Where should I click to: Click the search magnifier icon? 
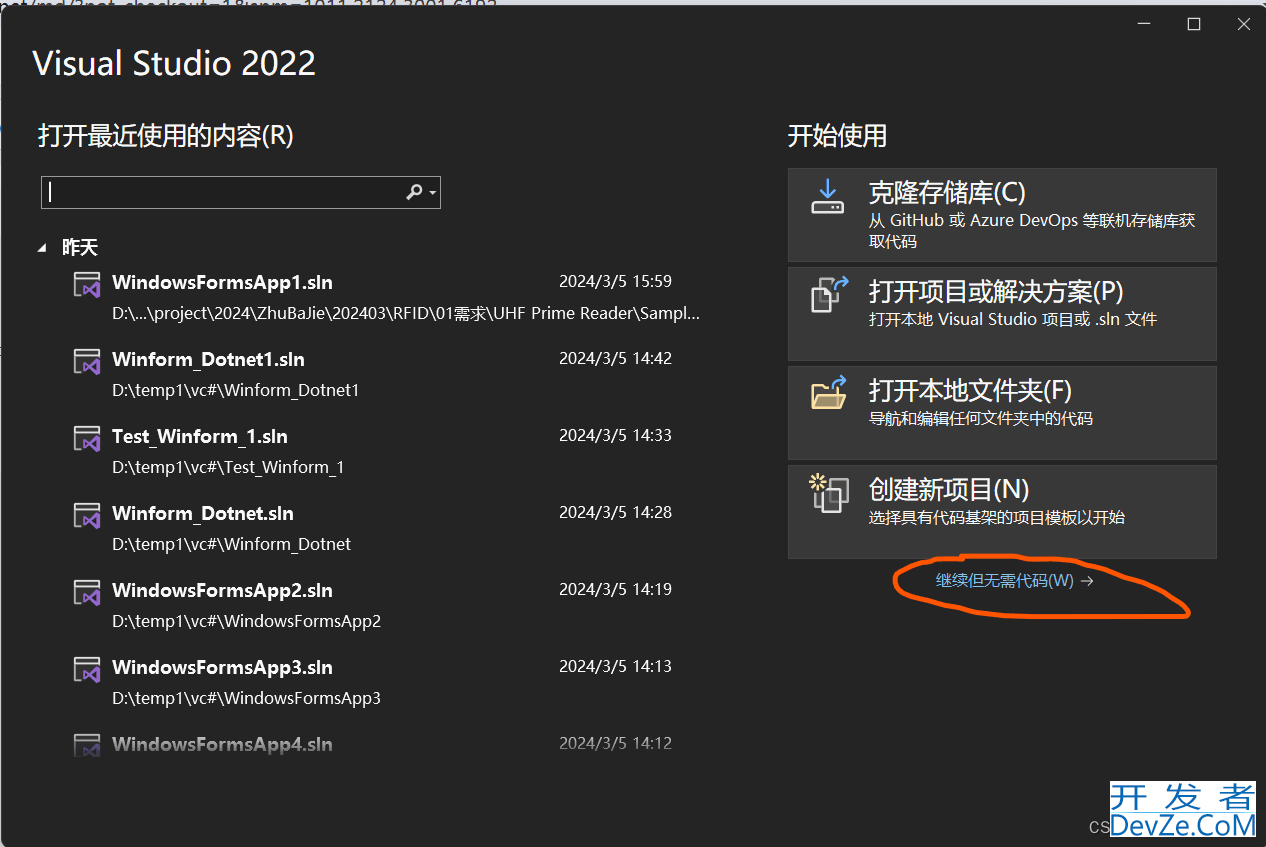[414, 192]
